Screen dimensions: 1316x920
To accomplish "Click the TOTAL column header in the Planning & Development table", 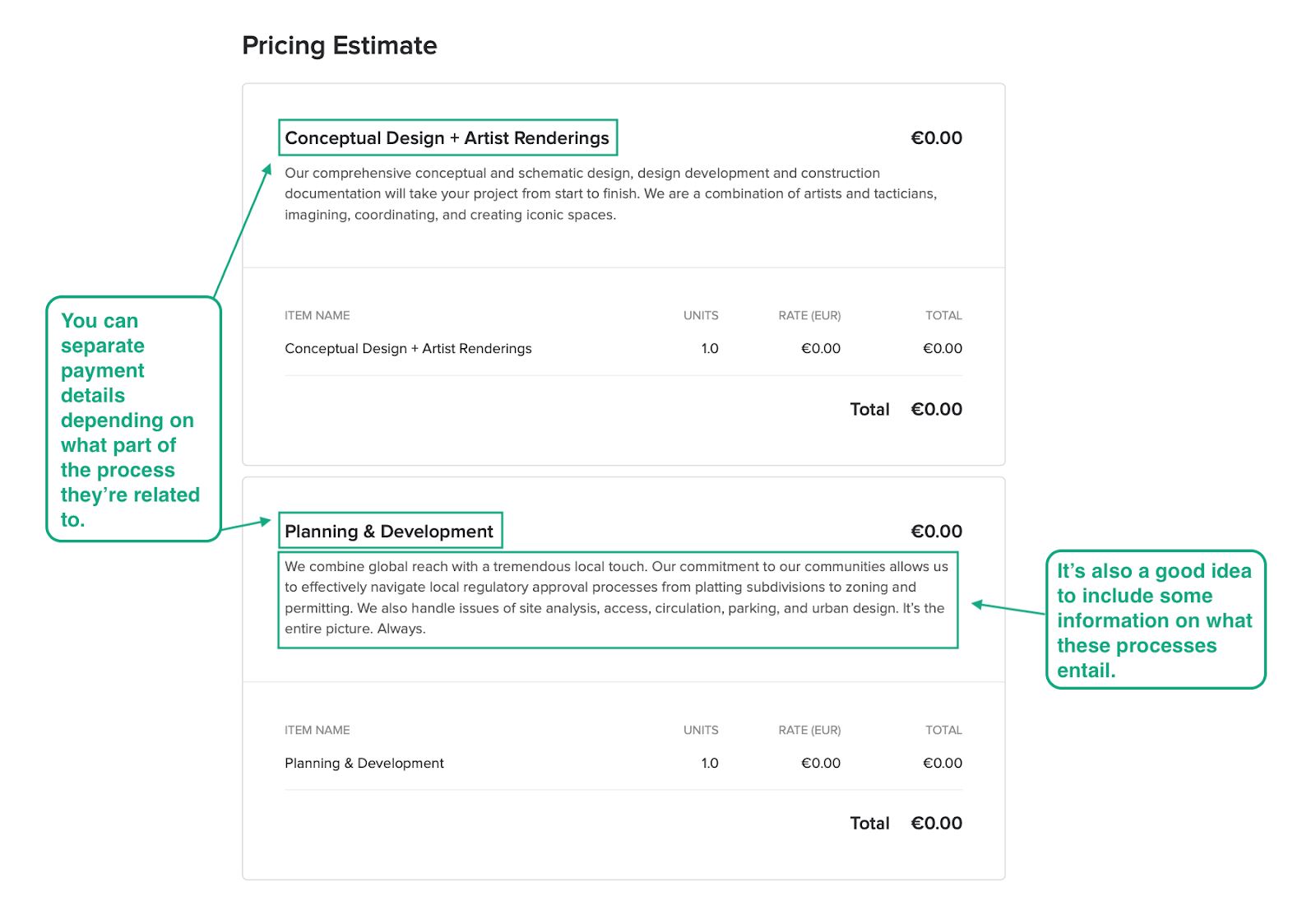I will (x=943, y=731).
